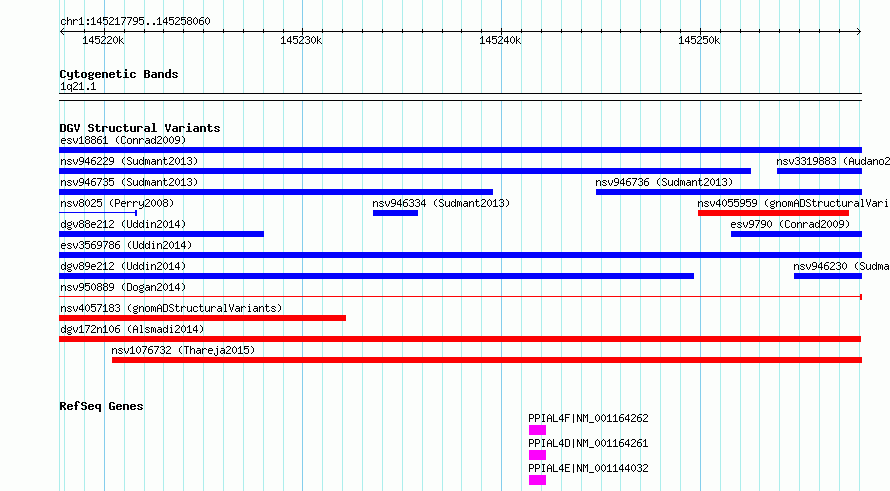The width and height of the screenshot is (890, 491).
Task: Click the nsv946230 variant bar
Action: (828, 276)
